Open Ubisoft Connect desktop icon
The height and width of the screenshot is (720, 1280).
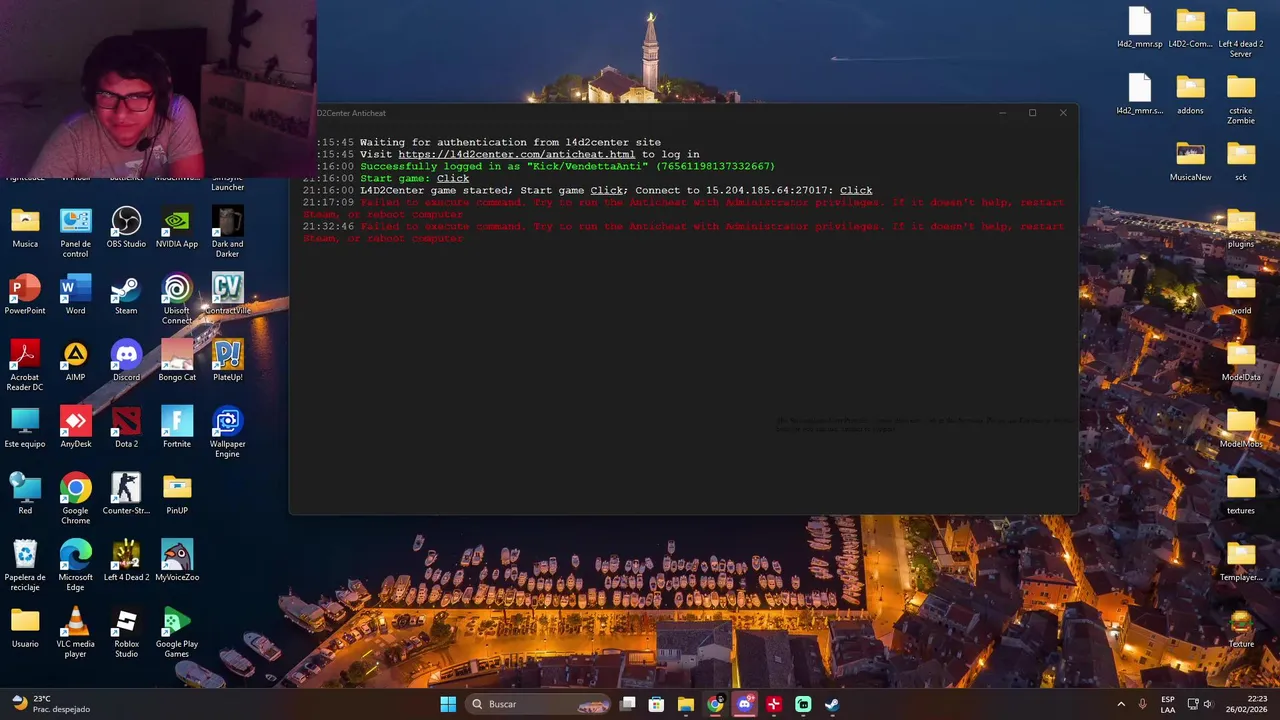177,299
